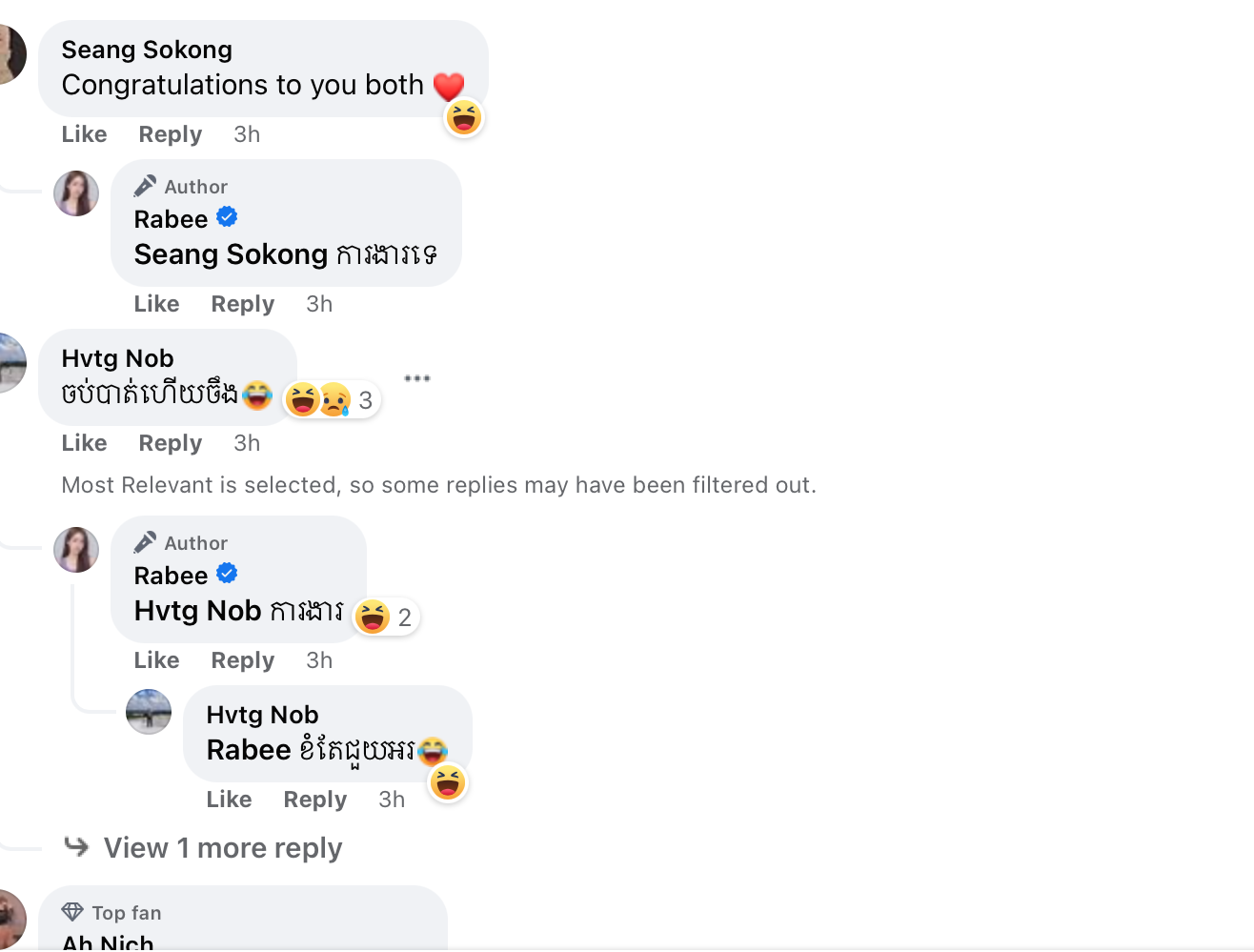The image size is (1254, 952).
Task: Open the reactions count on Hvtg Nob's comment
Action: 333,400
